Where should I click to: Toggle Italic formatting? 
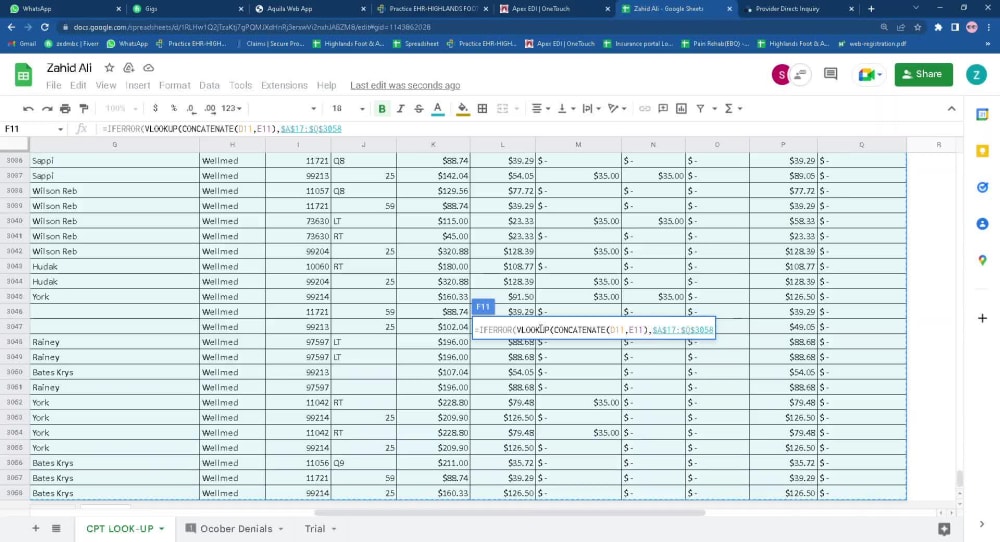[x=401, y=108]
